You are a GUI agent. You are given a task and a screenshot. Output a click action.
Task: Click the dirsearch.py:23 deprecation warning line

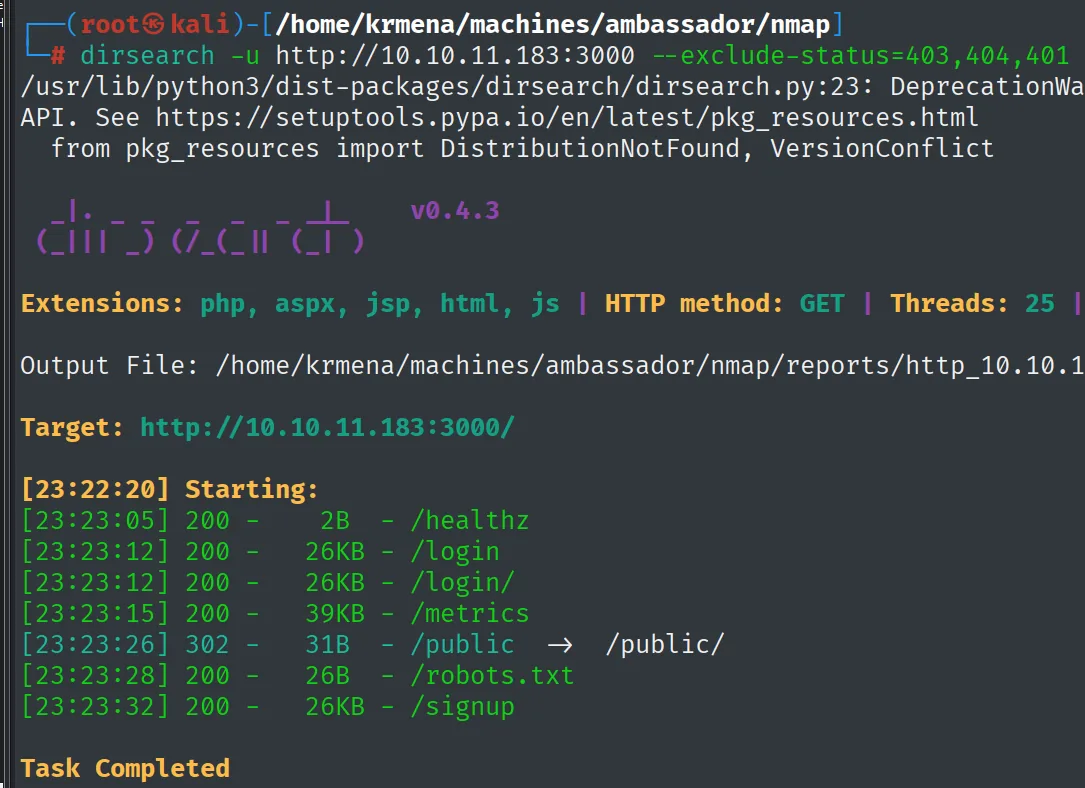(552, 86)
